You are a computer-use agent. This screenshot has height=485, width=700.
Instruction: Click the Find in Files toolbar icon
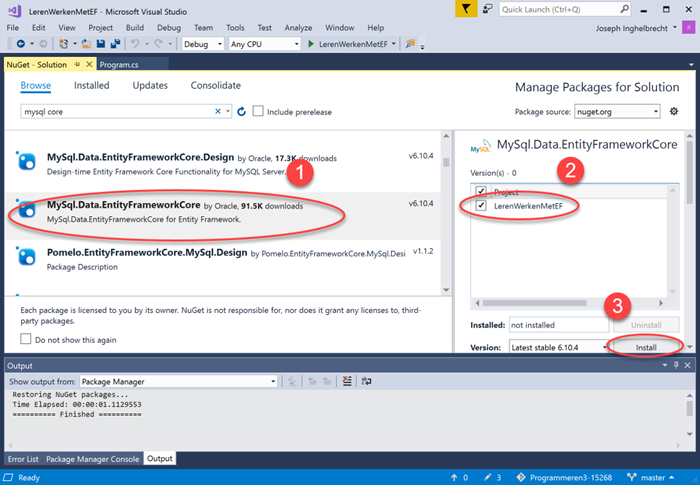(x=410, y=44)
